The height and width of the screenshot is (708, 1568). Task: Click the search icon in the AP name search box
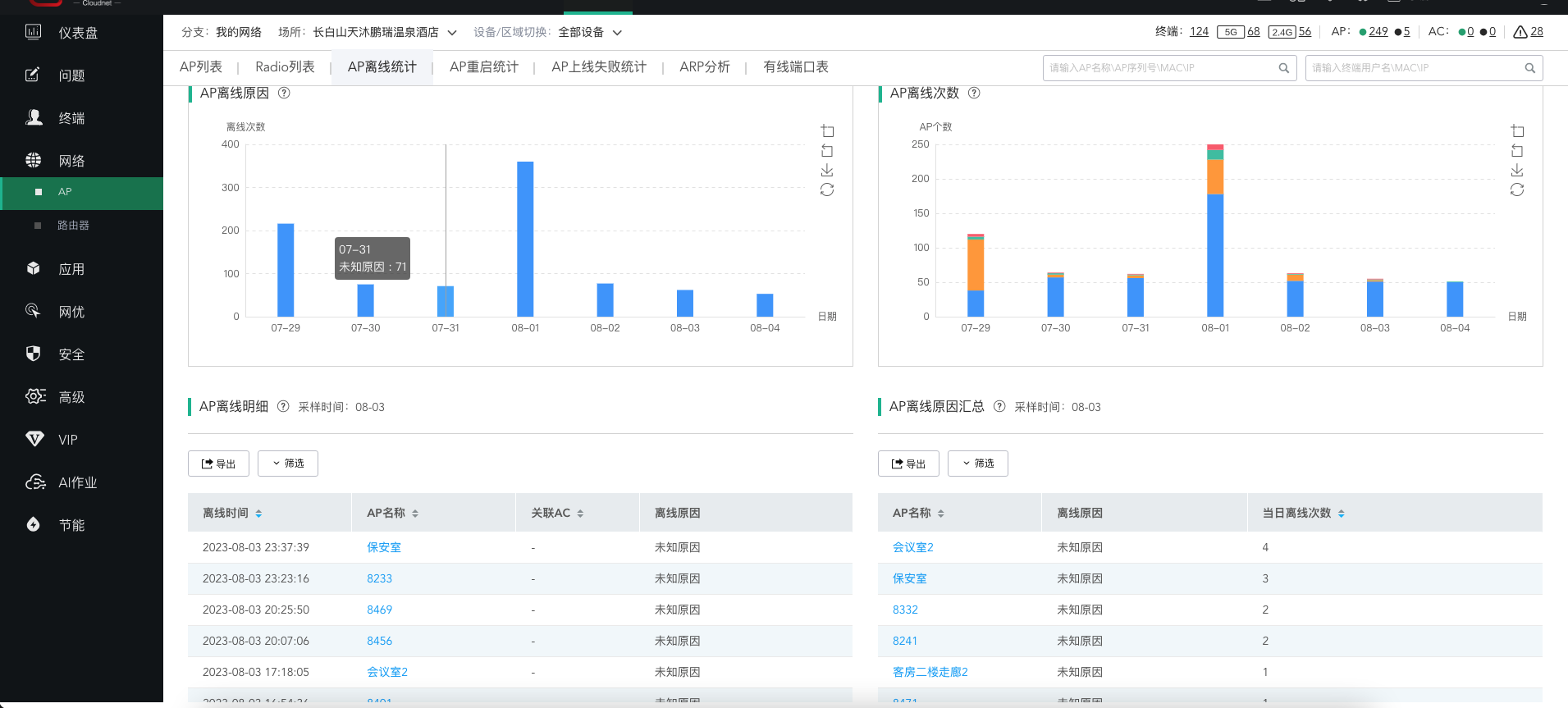coord(1283,68)
